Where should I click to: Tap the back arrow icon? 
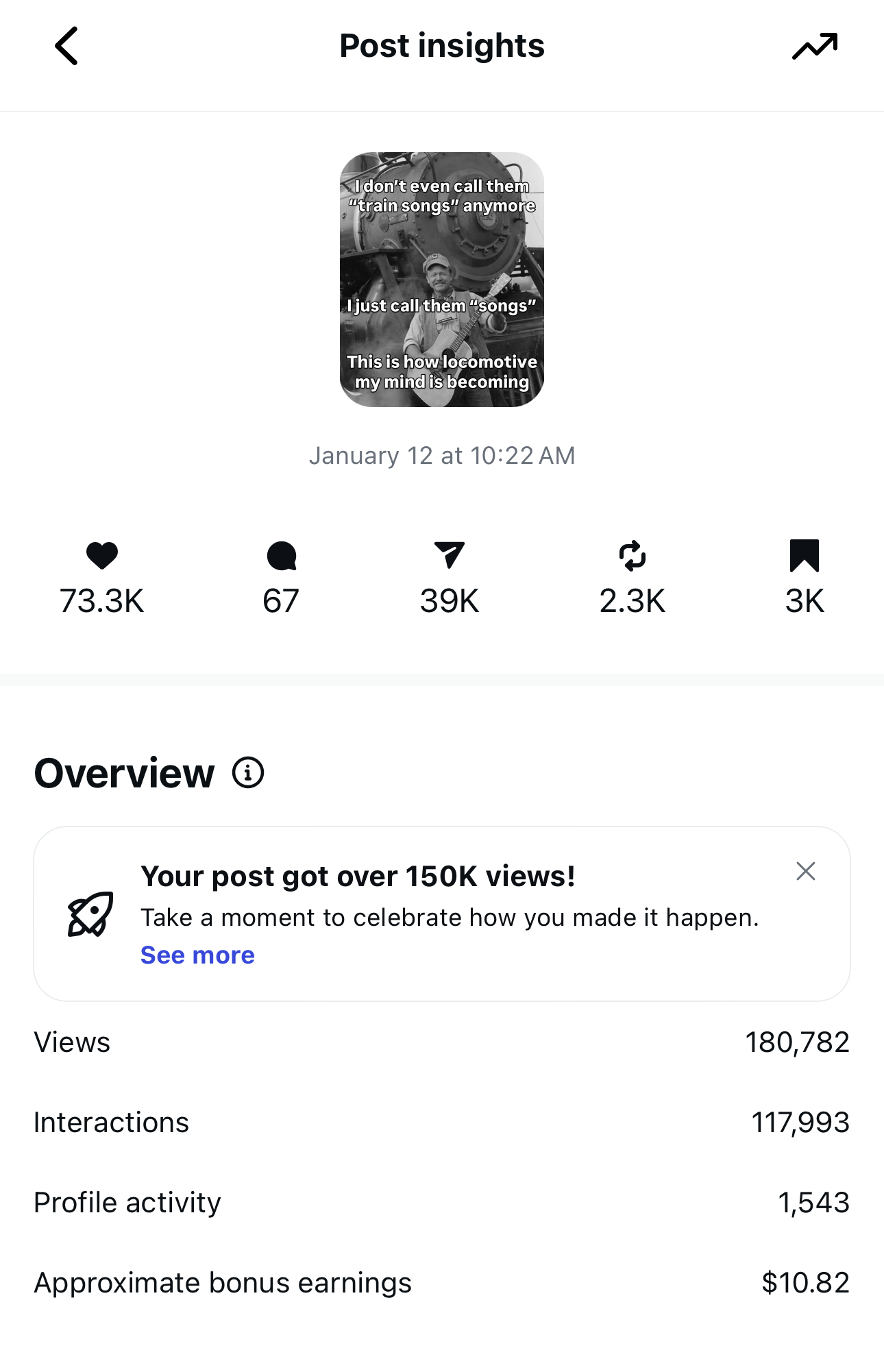click(66, 46)
